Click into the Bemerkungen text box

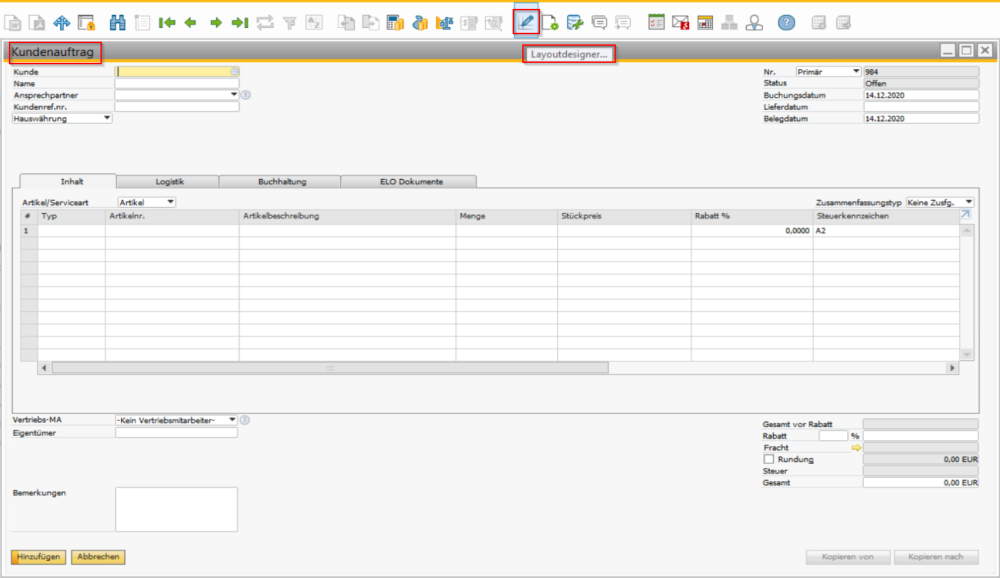[x=177, y=509]
